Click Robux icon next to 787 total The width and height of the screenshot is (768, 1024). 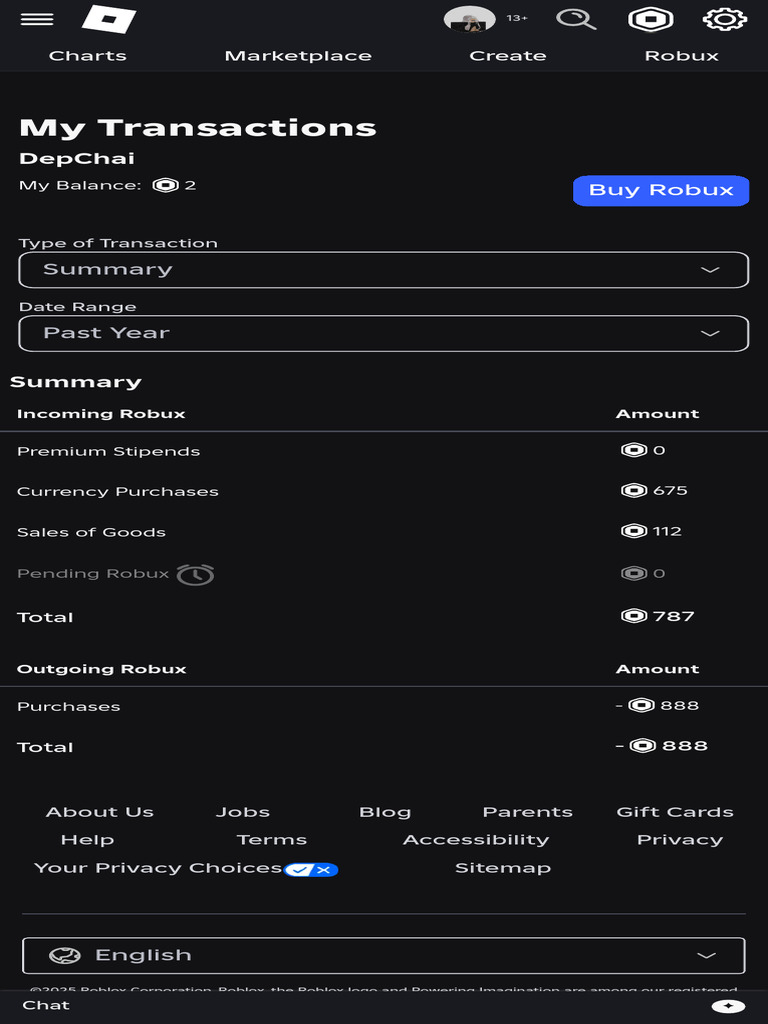633,616
